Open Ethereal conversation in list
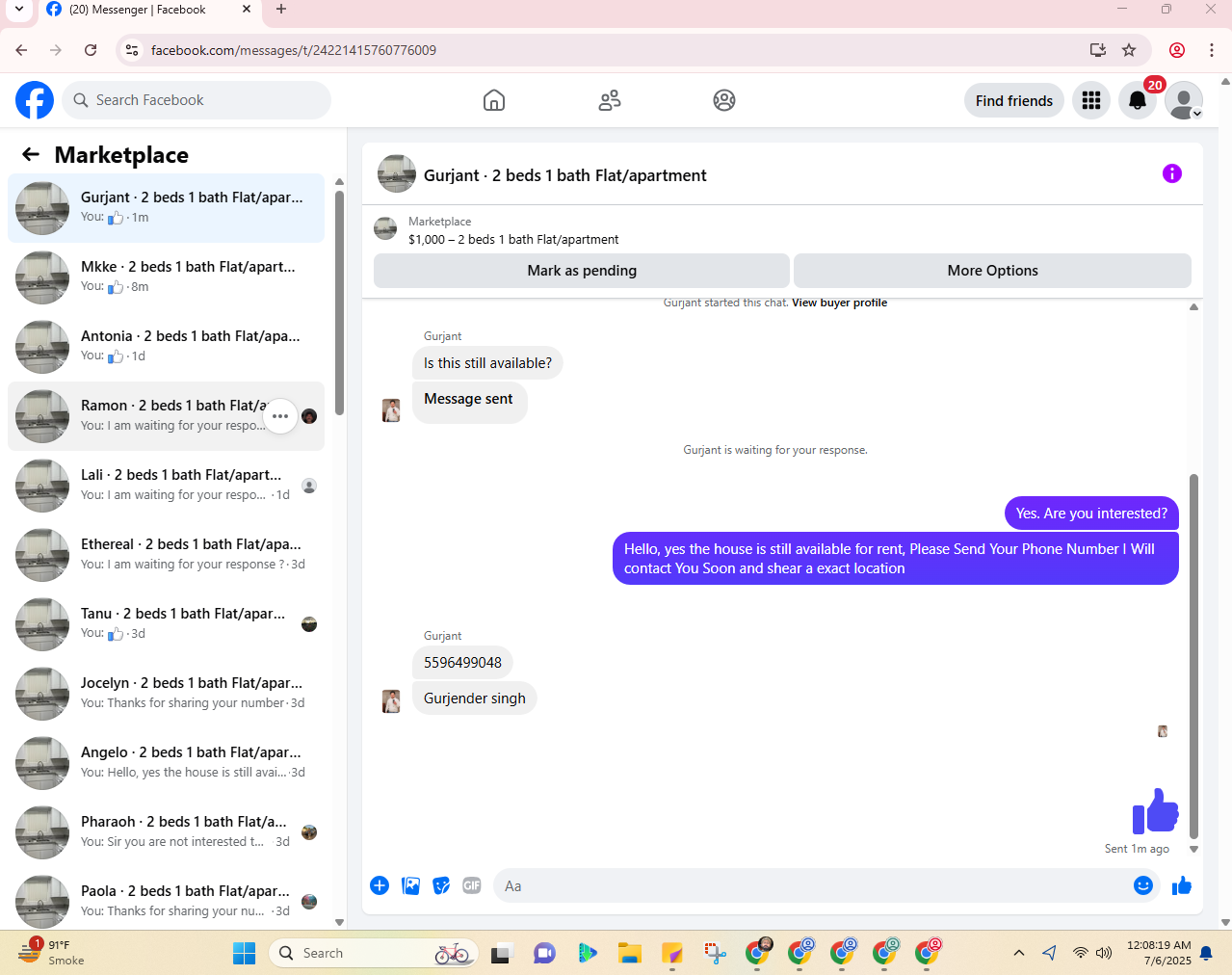Screen dimensions: 1232x975 166,555
